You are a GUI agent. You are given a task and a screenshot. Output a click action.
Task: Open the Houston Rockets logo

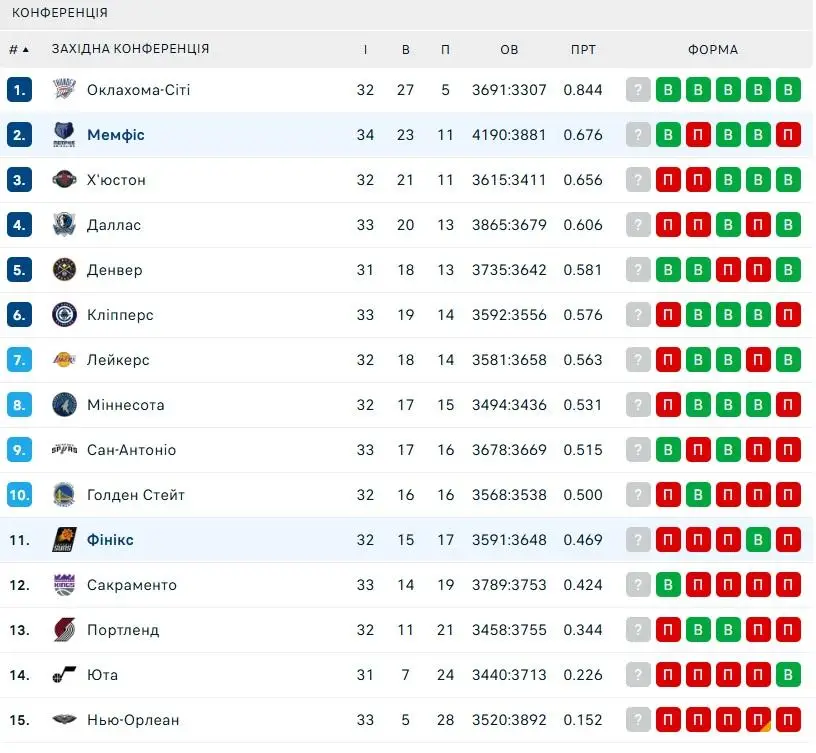coord(65,180)
